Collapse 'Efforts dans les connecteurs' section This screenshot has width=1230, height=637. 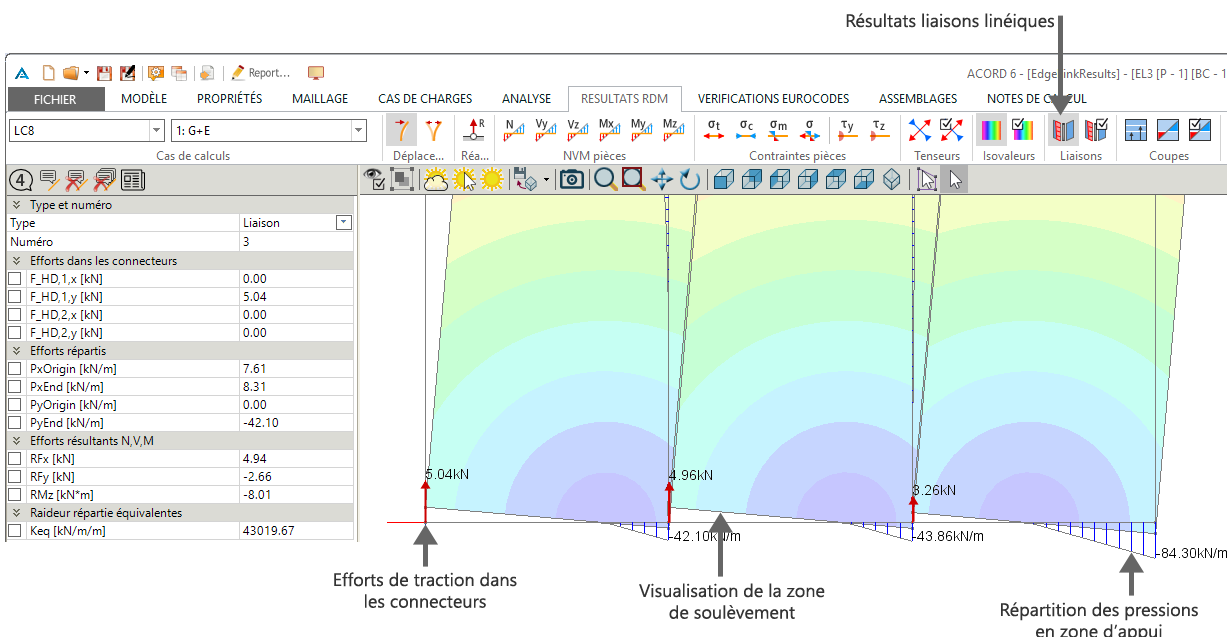click(x=16, y=261)
